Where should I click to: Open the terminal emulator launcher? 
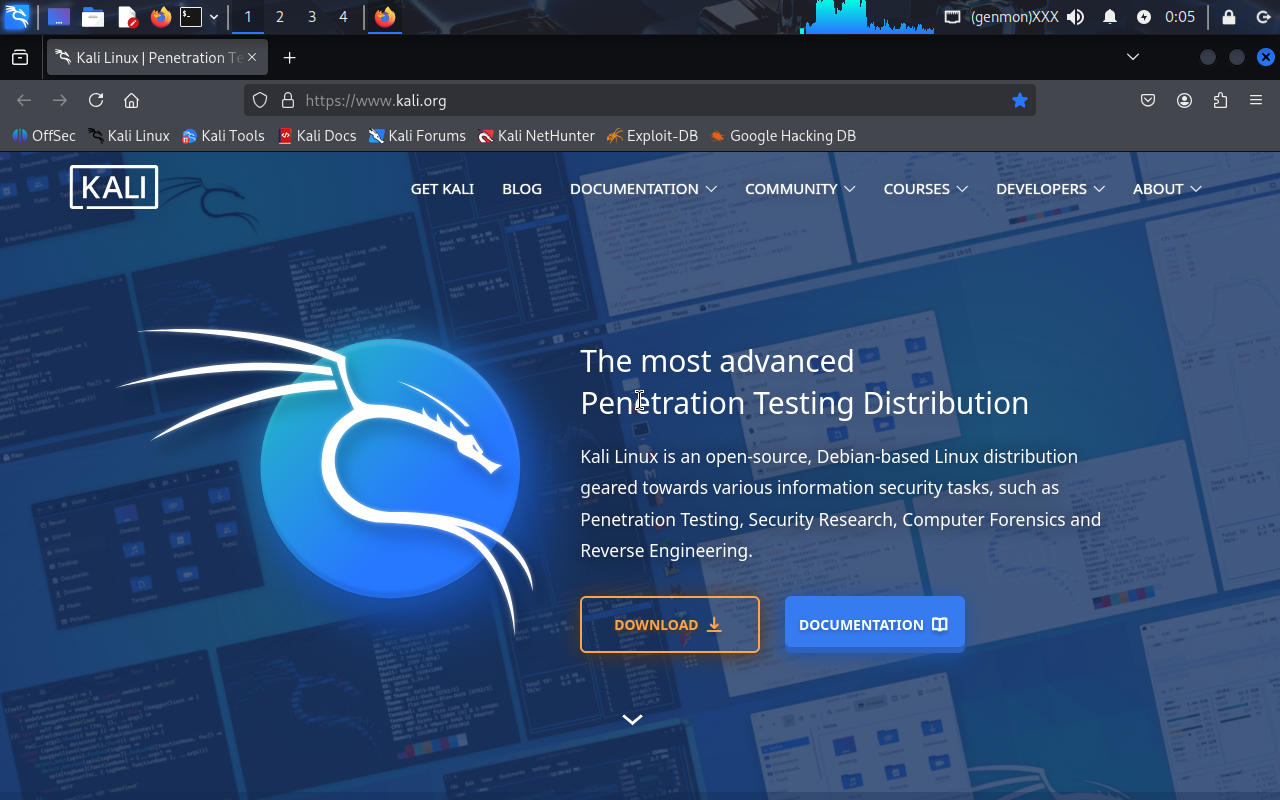point(191,17)
